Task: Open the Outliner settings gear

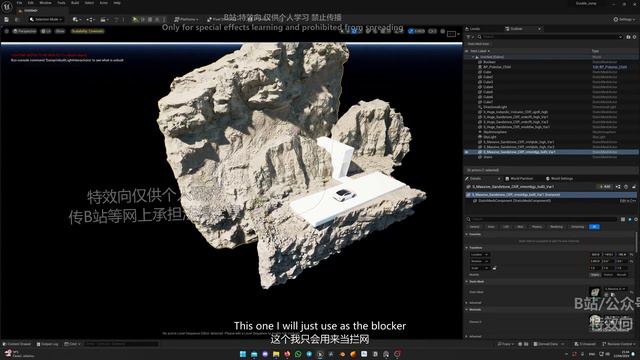Action: point(634,37)
